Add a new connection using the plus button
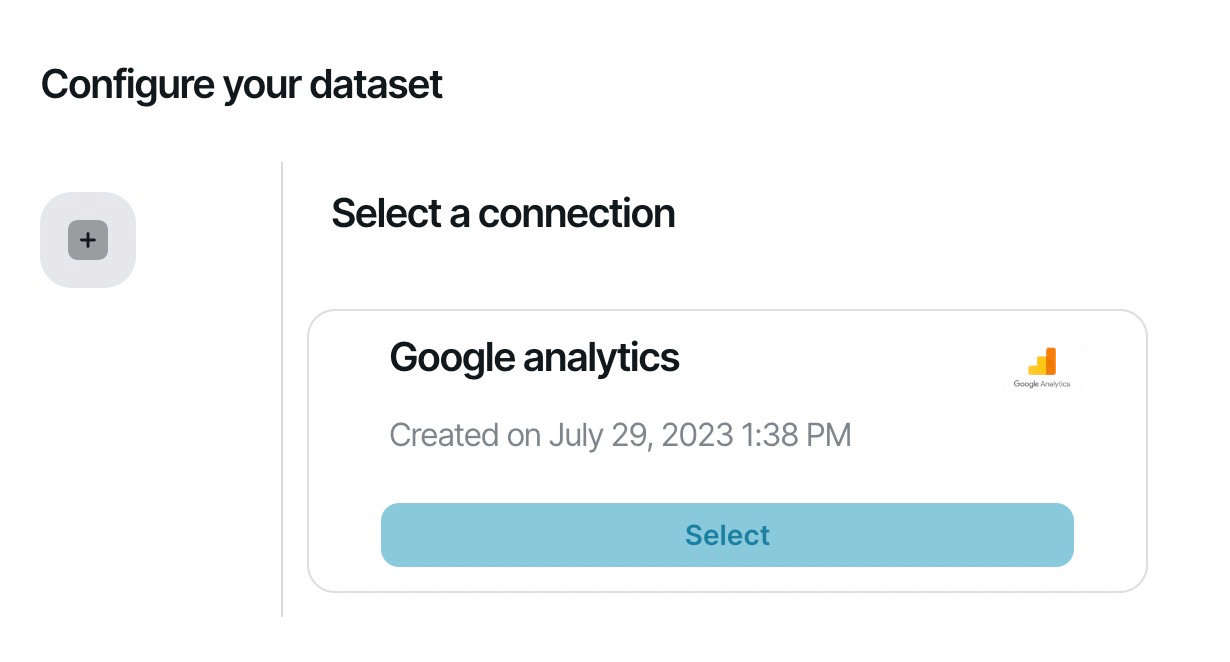Viewport: 1230px width, 662px height. (88, 240)
